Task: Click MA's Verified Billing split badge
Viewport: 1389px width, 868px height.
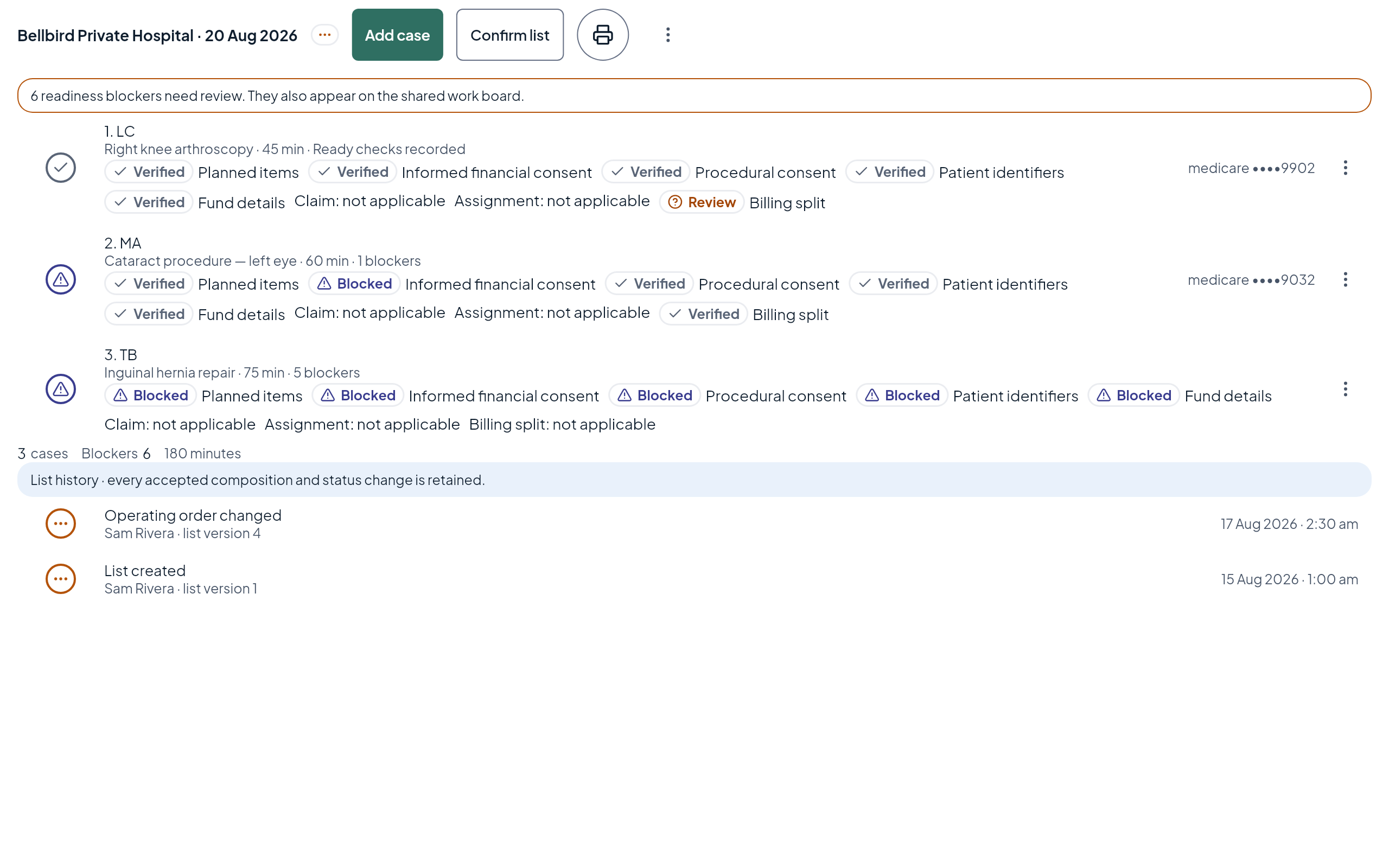Action: click(703, 314)
